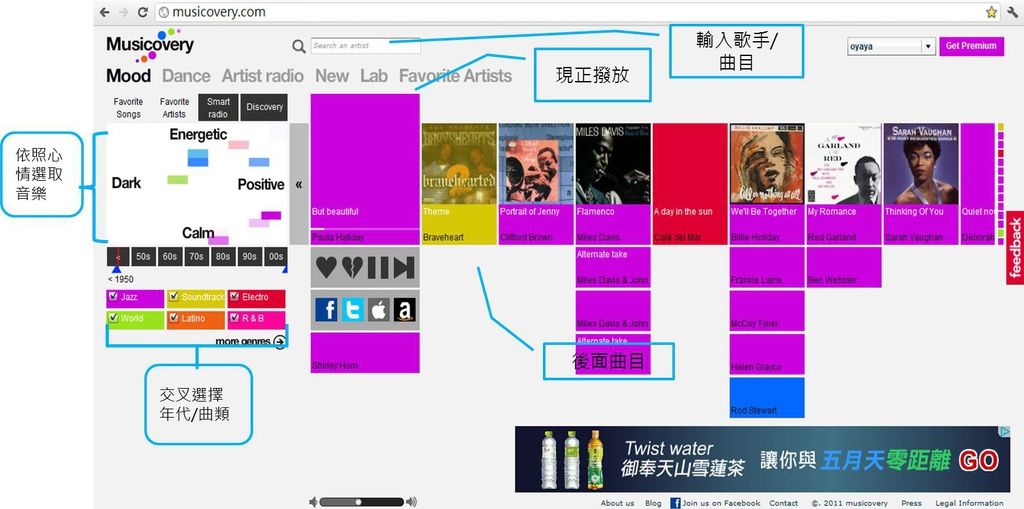Go back with browser back arrow
1024x509 pixels.
tap(104, 12)
